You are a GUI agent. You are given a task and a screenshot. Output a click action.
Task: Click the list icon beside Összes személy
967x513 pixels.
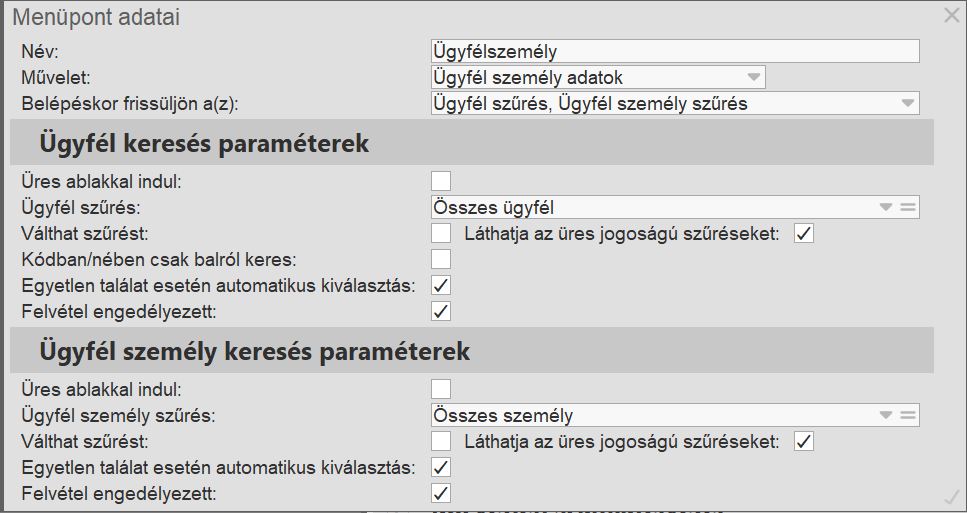pyautogui.click(x=907, y=415)
